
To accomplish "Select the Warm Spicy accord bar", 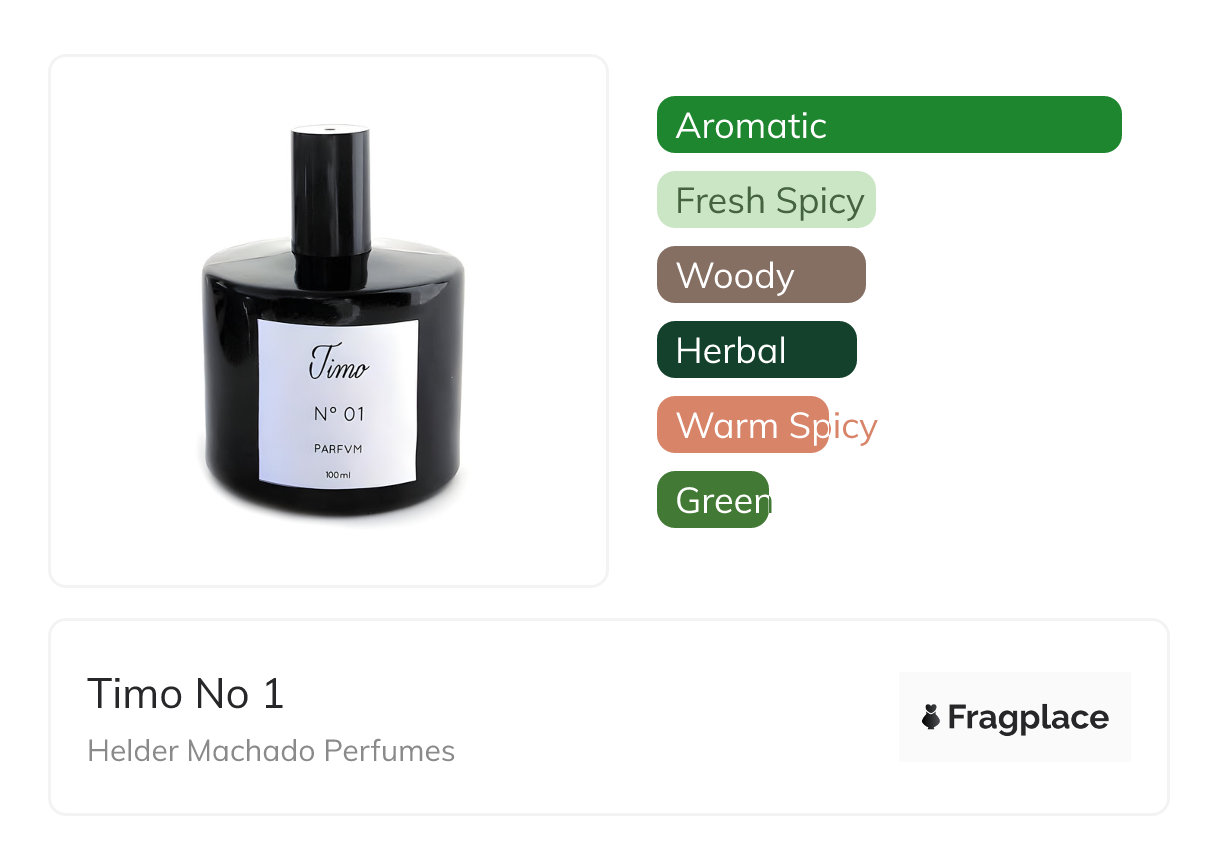I will [743, 425].
